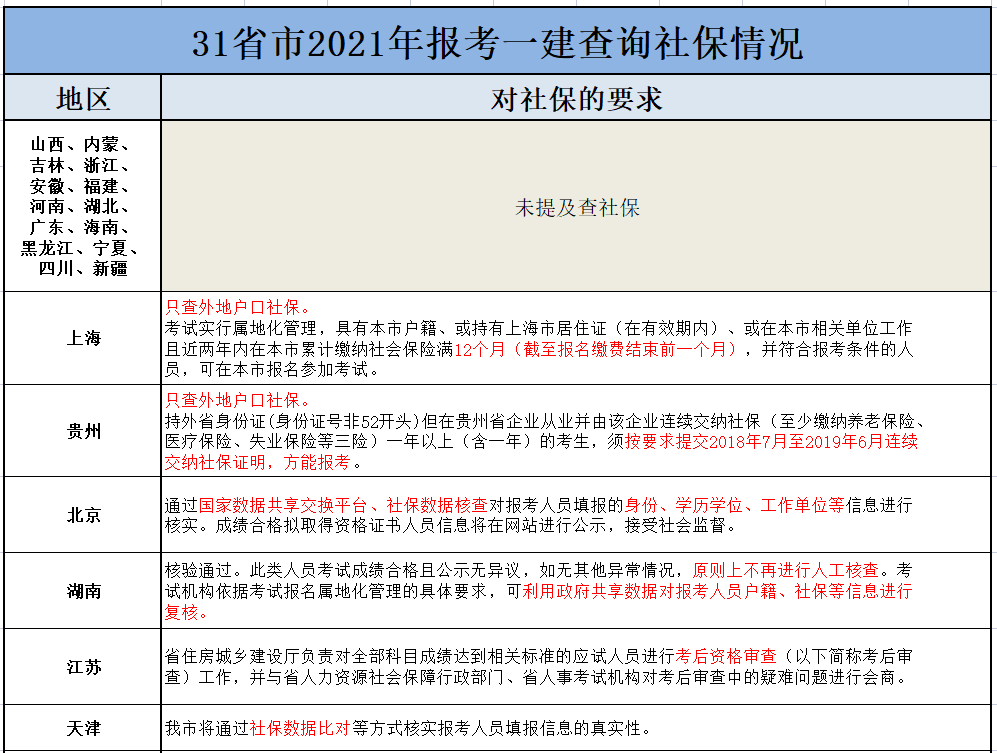Click the Tianjin cell mentioning '社保数据比对'
Image resolution: width=997 pixels, height=753 pixels.
tap(576, 728)
